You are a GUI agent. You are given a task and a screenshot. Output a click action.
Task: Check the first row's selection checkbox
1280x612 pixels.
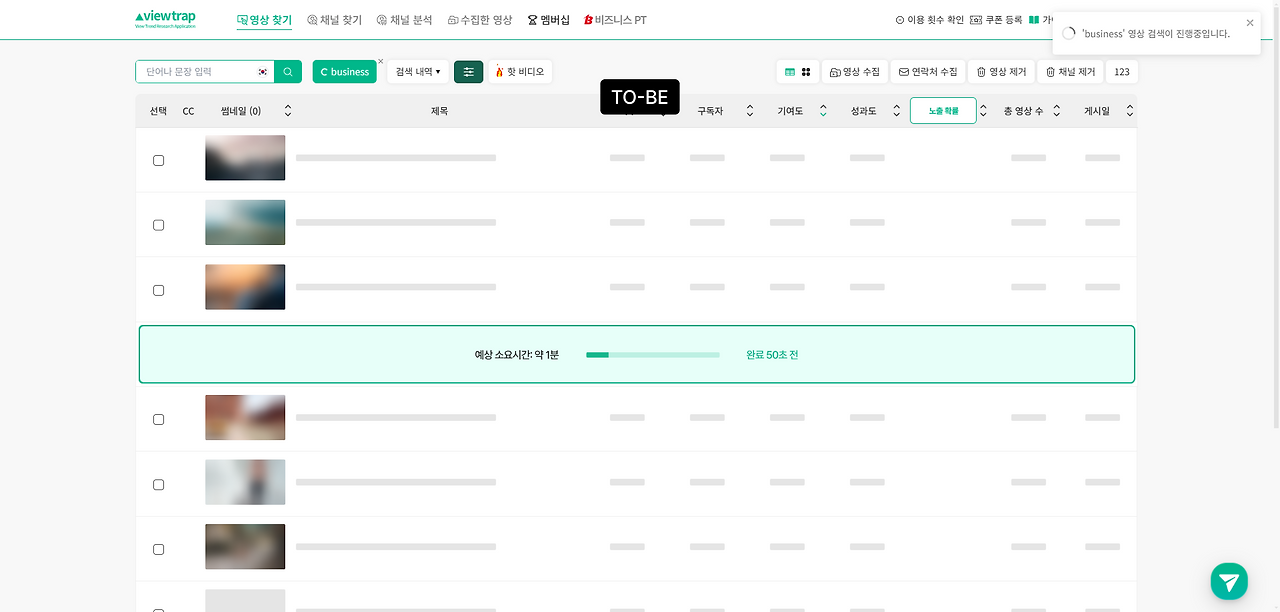158,160
